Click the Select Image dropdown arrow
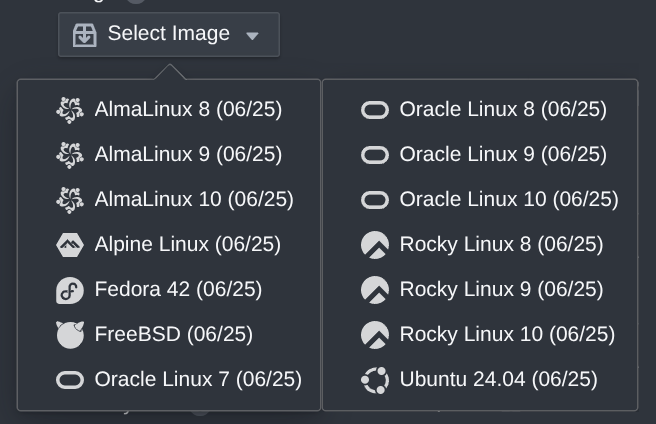Viewport: 656px width, 424px height. click(252, 36)
